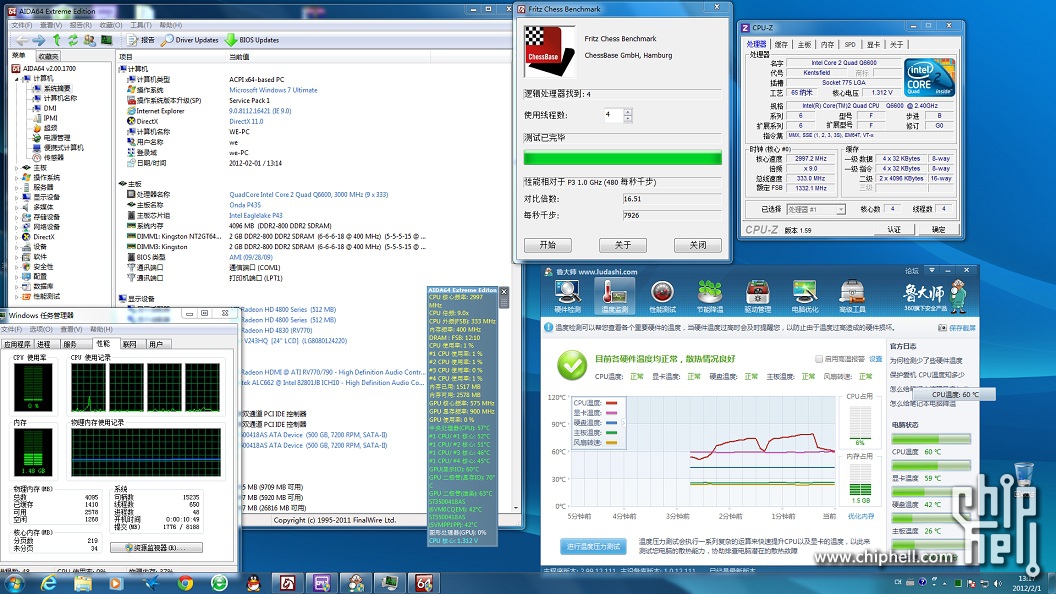Open 性能测试 gauge icon in Ludashi

(662, 296)
